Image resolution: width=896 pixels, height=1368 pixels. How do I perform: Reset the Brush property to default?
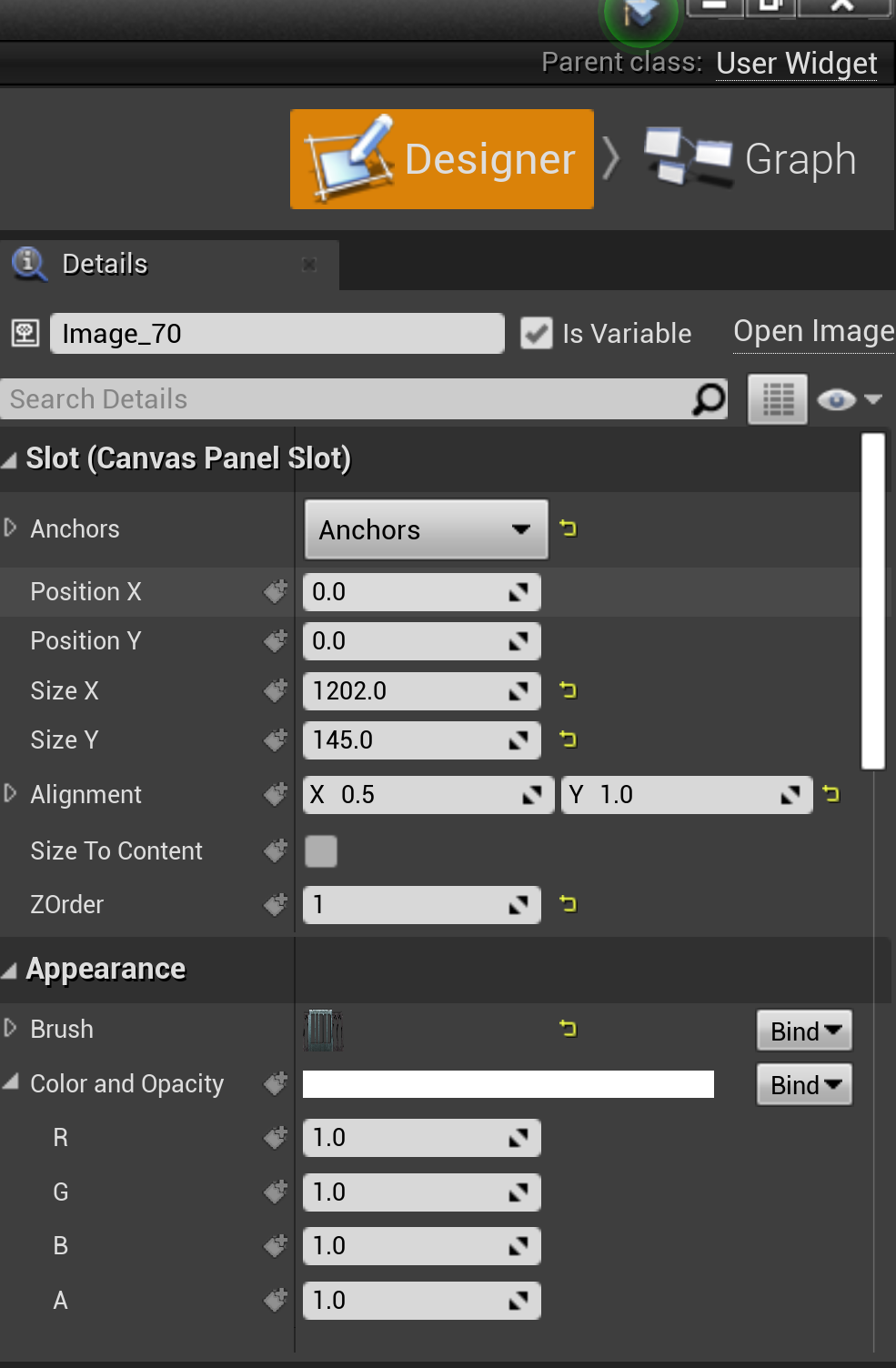point(568,1028)
